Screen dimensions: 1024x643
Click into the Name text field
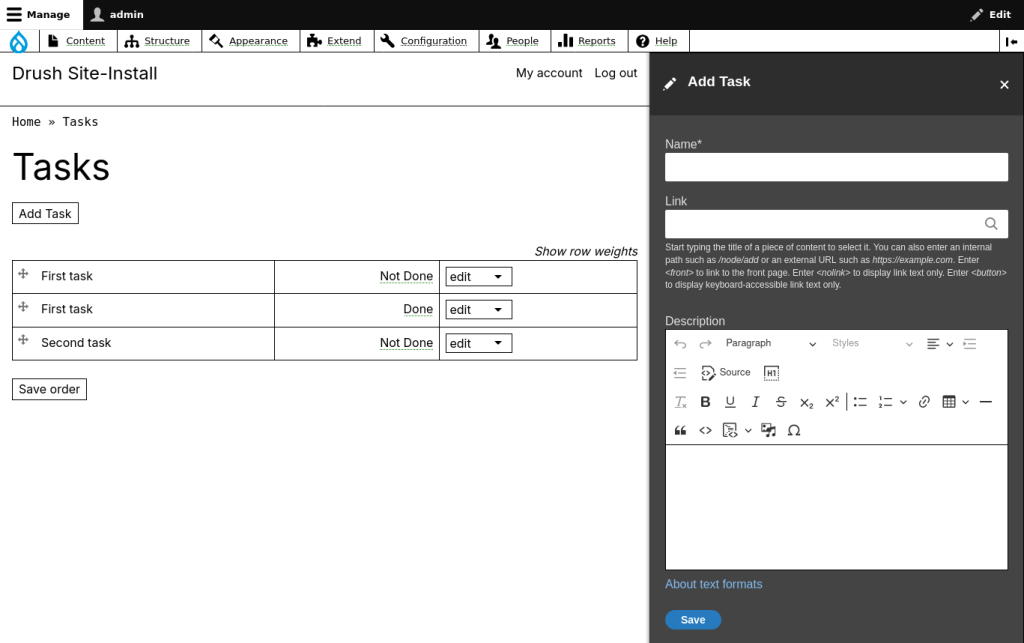(836, 167)
